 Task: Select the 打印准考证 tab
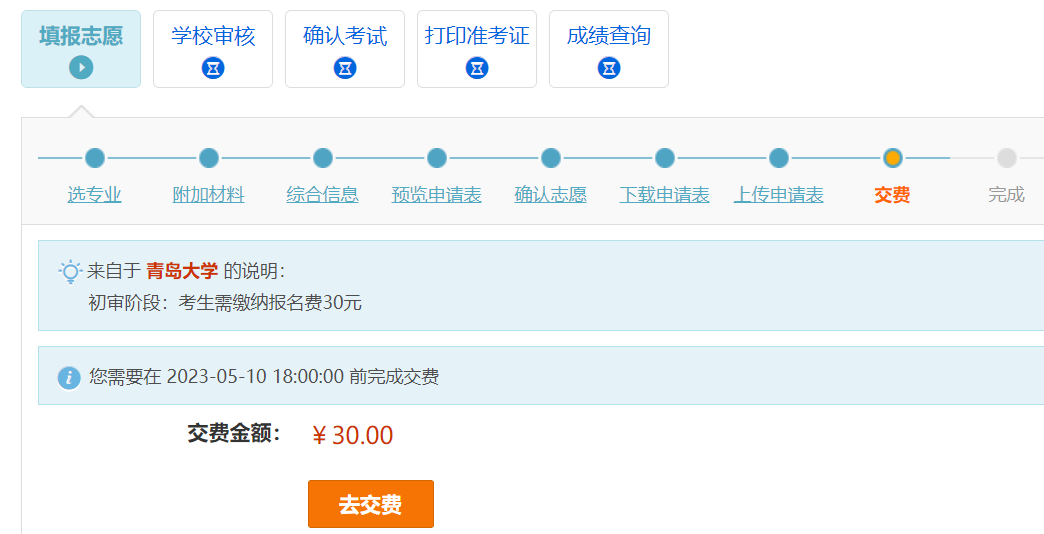[477, 49]
